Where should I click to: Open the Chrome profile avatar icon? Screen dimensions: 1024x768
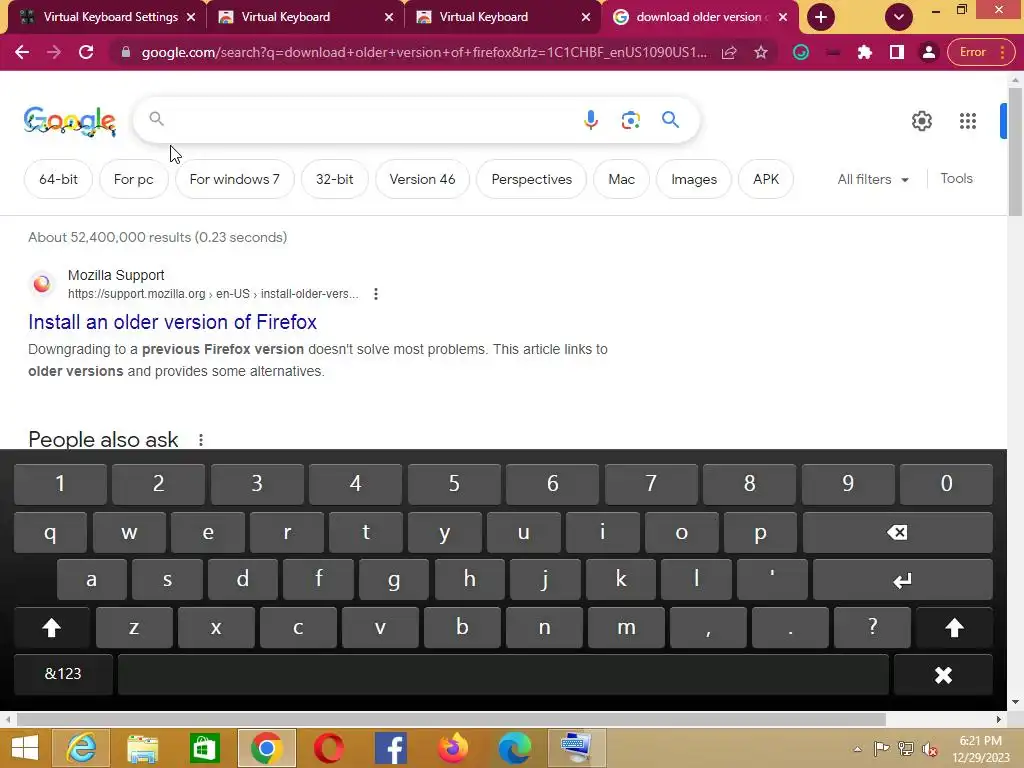click(928, 52)
